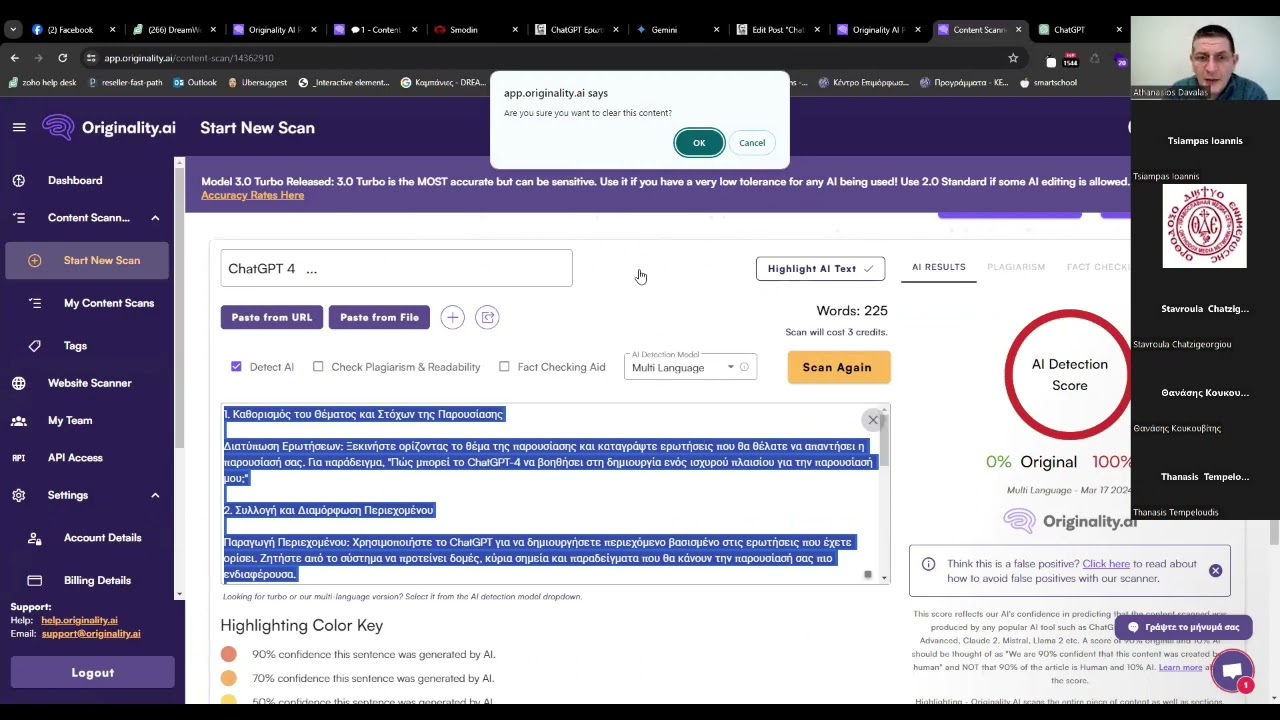The width and height of the screenshot is (1280, 720).
Task: Close the Facebook browser tab
Action: [x=112, y=30]
